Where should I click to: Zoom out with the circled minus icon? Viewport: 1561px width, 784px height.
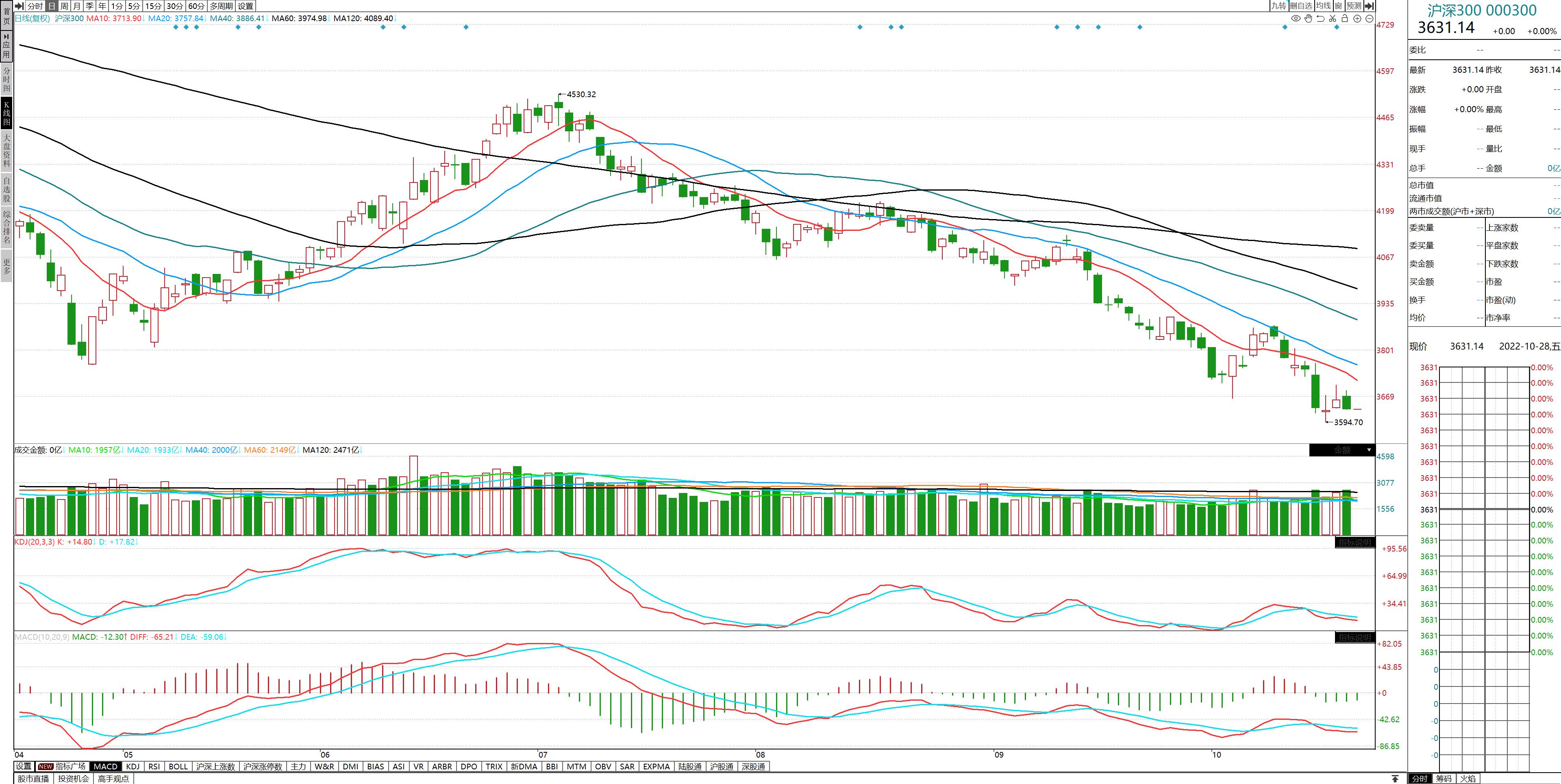coord(1369,19)
